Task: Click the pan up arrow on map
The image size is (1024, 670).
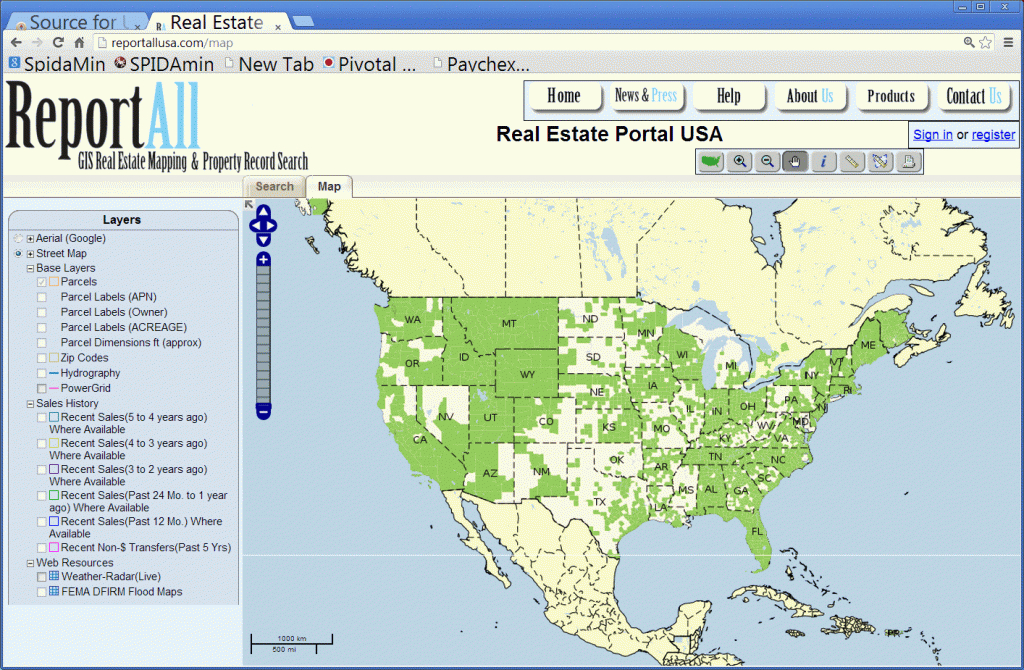Action: coord(262,211)
